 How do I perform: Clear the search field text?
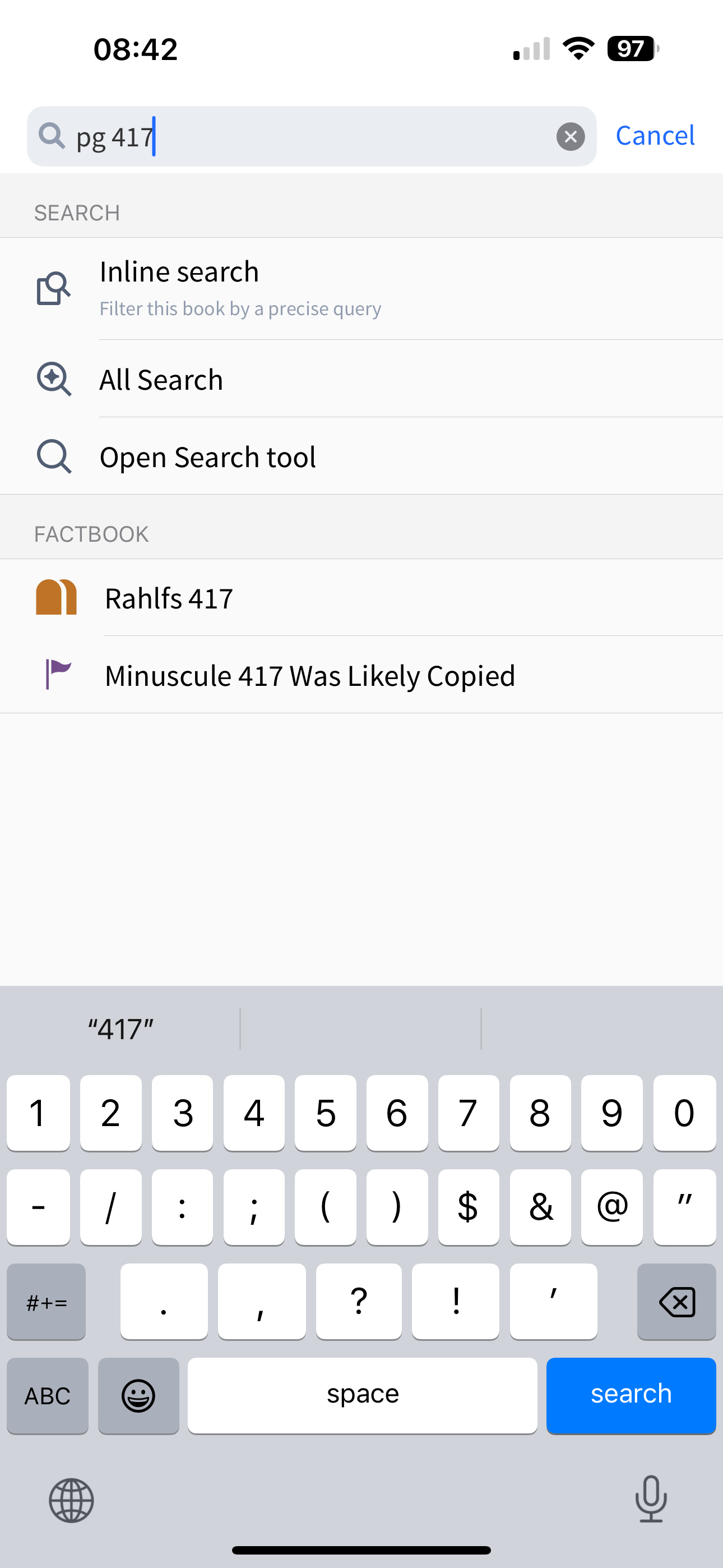[570, 136]
